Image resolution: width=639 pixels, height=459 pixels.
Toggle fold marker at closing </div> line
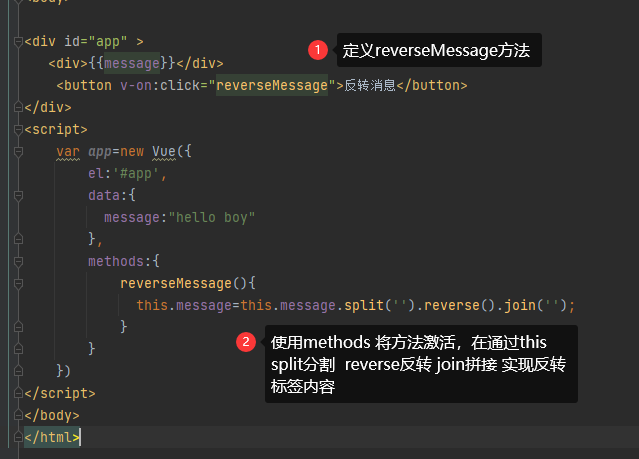18,107
